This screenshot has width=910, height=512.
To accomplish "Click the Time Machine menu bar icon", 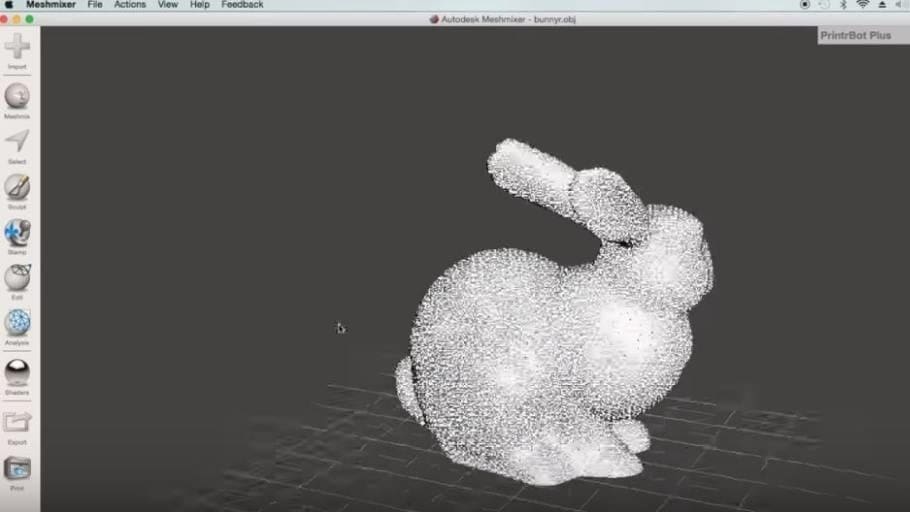I will 824,5.
